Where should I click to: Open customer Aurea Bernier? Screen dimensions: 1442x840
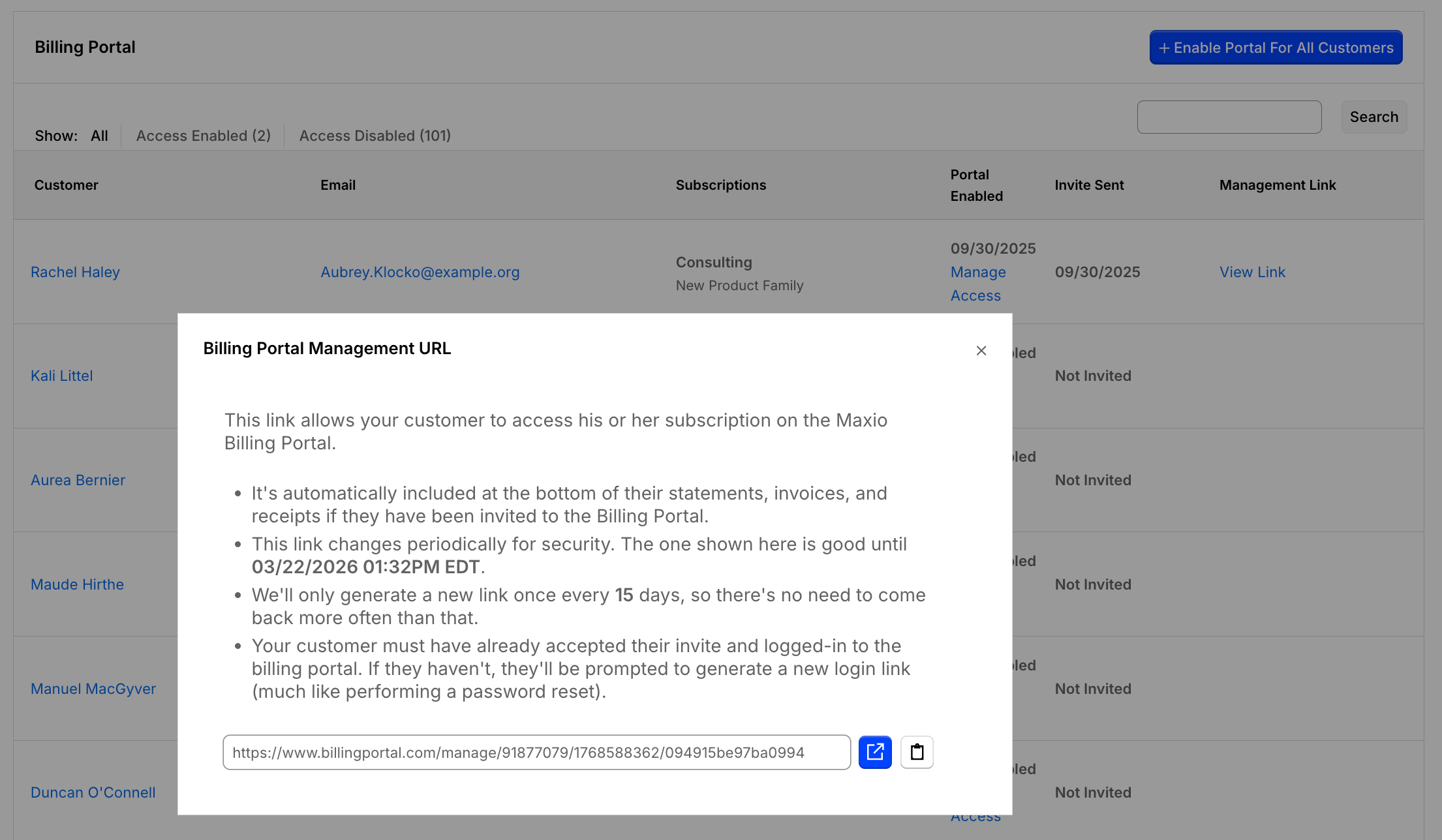(78, 480)
